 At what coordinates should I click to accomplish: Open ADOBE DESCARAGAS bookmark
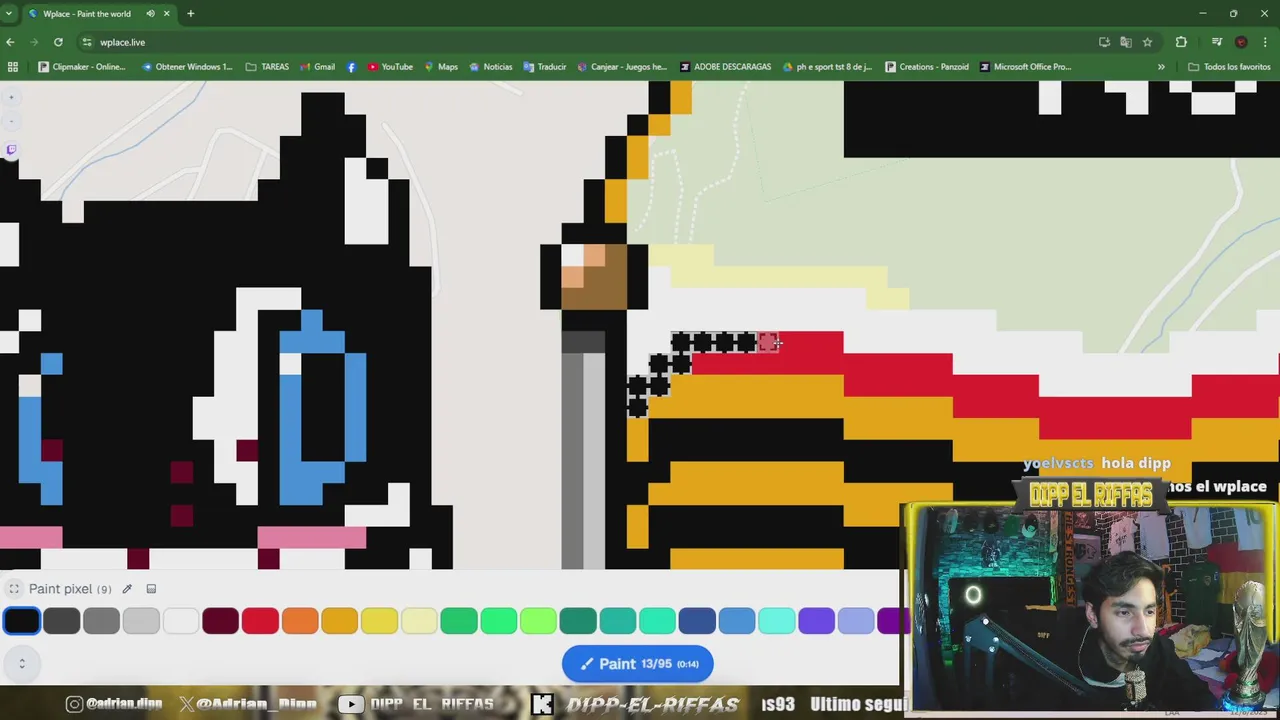725,67
